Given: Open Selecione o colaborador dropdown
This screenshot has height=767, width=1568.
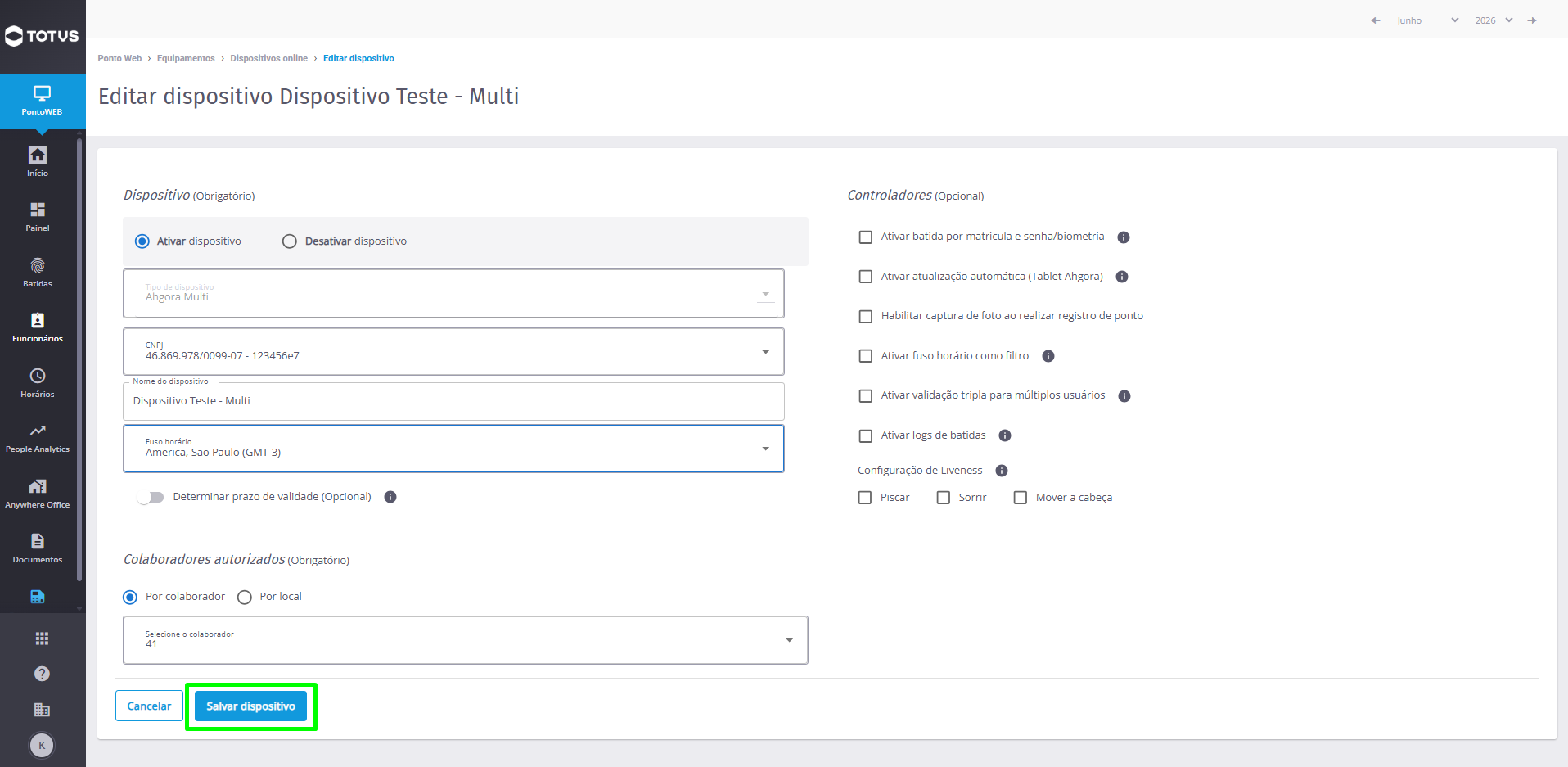Looking at the screenshot, I should click(x=465, y=640).
